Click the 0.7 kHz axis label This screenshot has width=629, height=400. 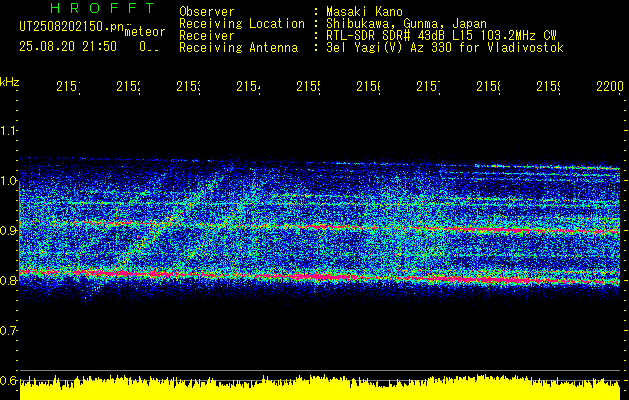[x=8, y=331]
